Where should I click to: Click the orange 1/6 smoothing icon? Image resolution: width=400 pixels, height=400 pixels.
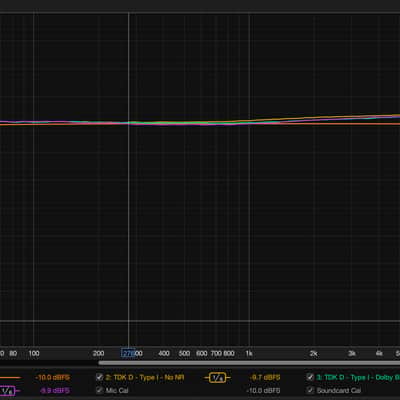(217, 378)
